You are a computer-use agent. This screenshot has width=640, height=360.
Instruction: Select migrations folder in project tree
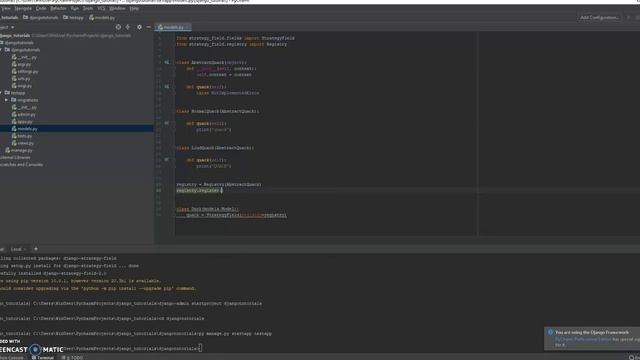coord(24,100)
